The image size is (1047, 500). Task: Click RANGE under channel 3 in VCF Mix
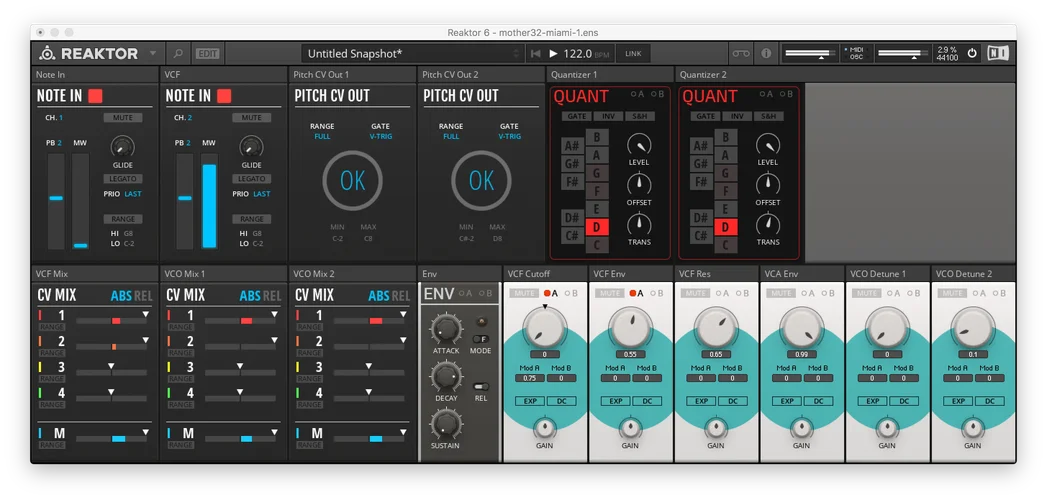point(51,379)
